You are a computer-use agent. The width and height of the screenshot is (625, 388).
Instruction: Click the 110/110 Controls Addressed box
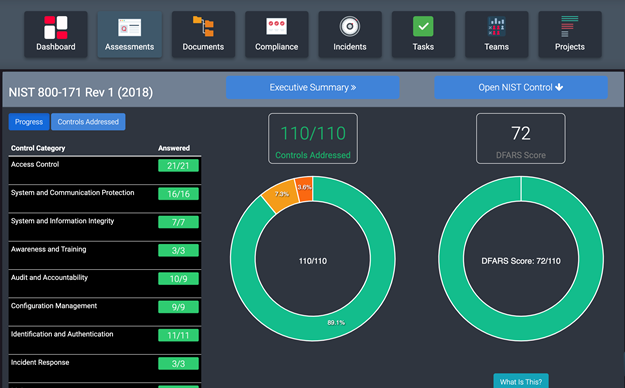pyautogui.click(x=313, y=138)
